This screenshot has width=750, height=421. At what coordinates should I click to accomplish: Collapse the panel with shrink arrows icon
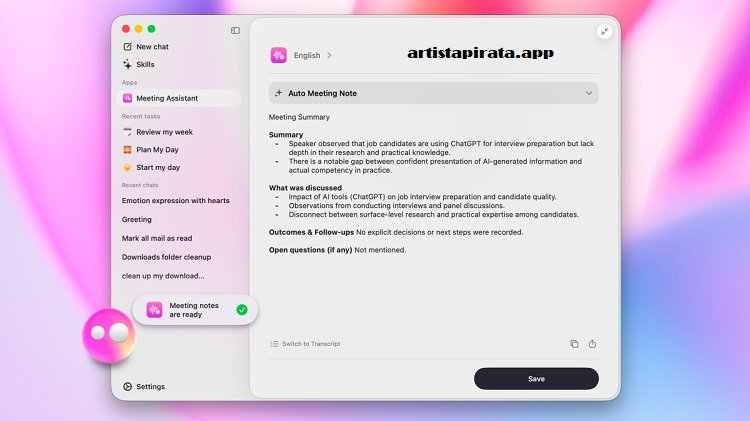(x=605, y=32)
